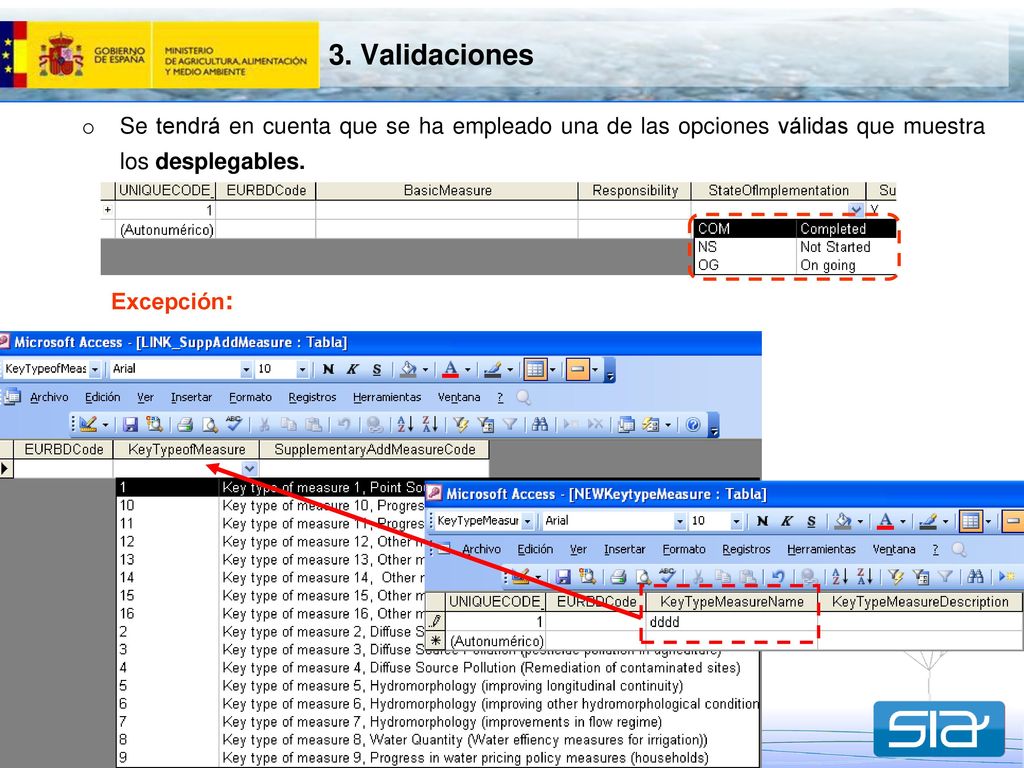Open StateOfImplementation cell dropdown arrow

coord(856,210)
